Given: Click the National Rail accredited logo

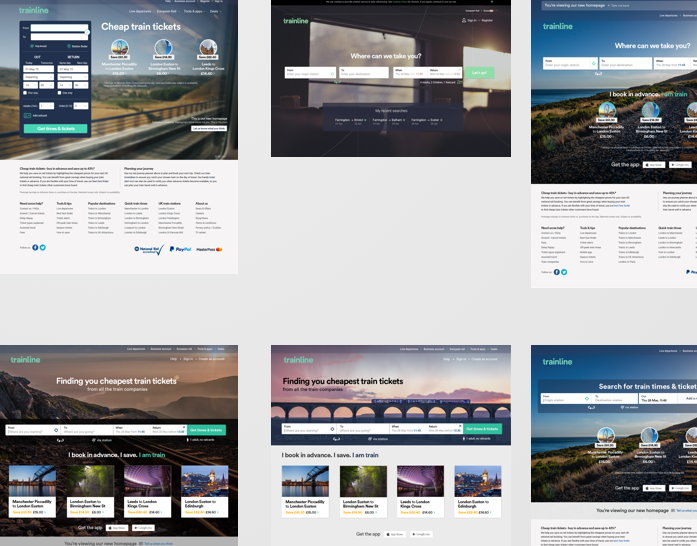Looking at the screenshot, I should (x=149, y=249).
